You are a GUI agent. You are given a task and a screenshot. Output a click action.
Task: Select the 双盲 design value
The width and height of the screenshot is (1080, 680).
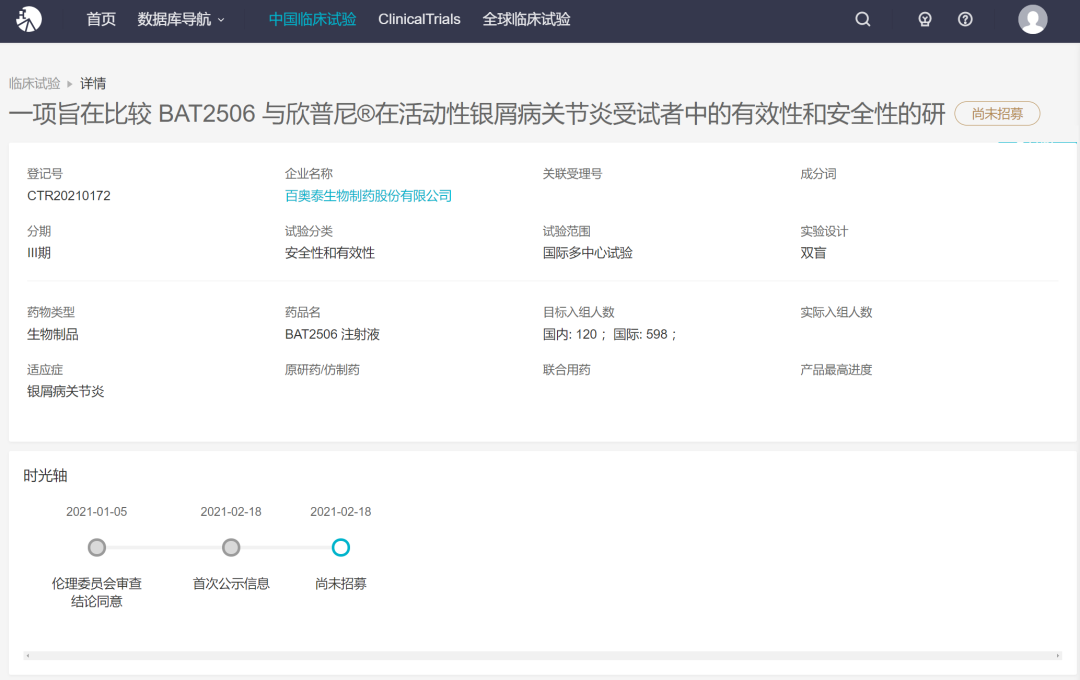click(x=813, y=253)
